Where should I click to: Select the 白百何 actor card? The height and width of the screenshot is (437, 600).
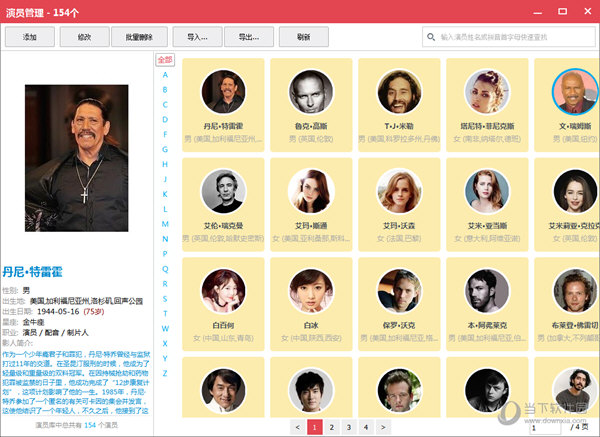pyautogui.click(x=223, y=304)
